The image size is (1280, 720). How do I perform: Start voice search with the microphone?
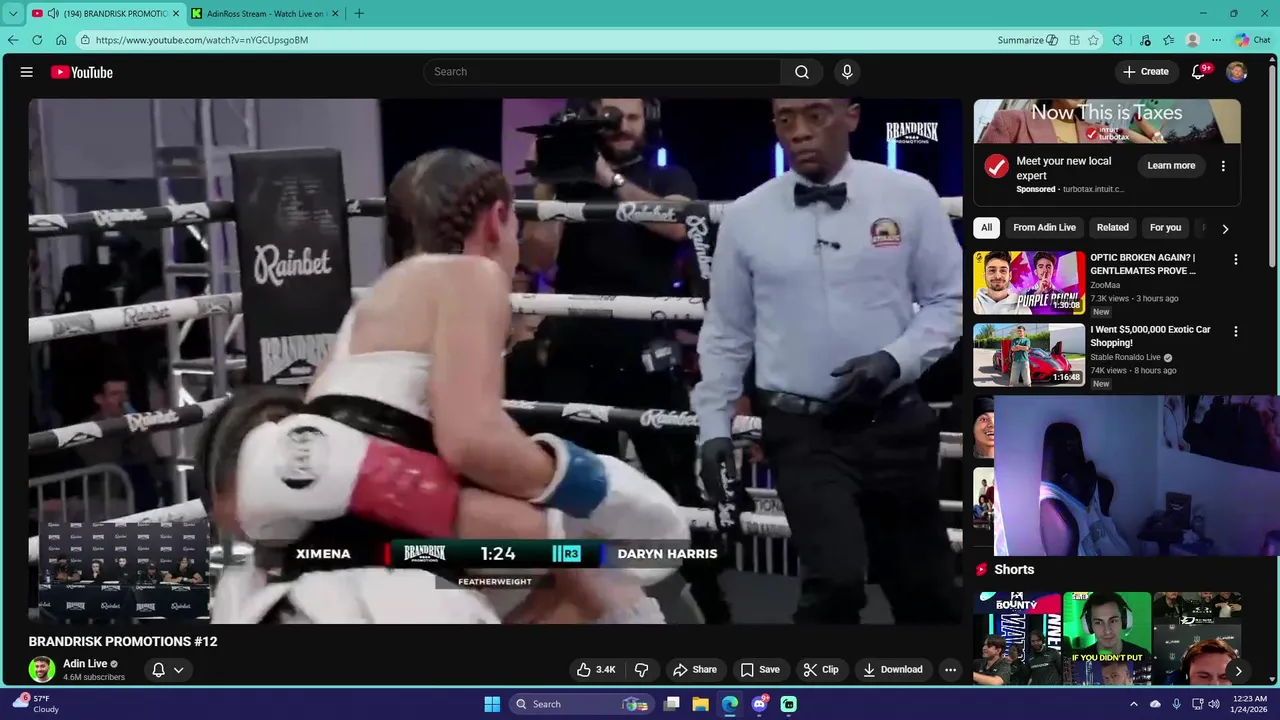click(847, 72)
